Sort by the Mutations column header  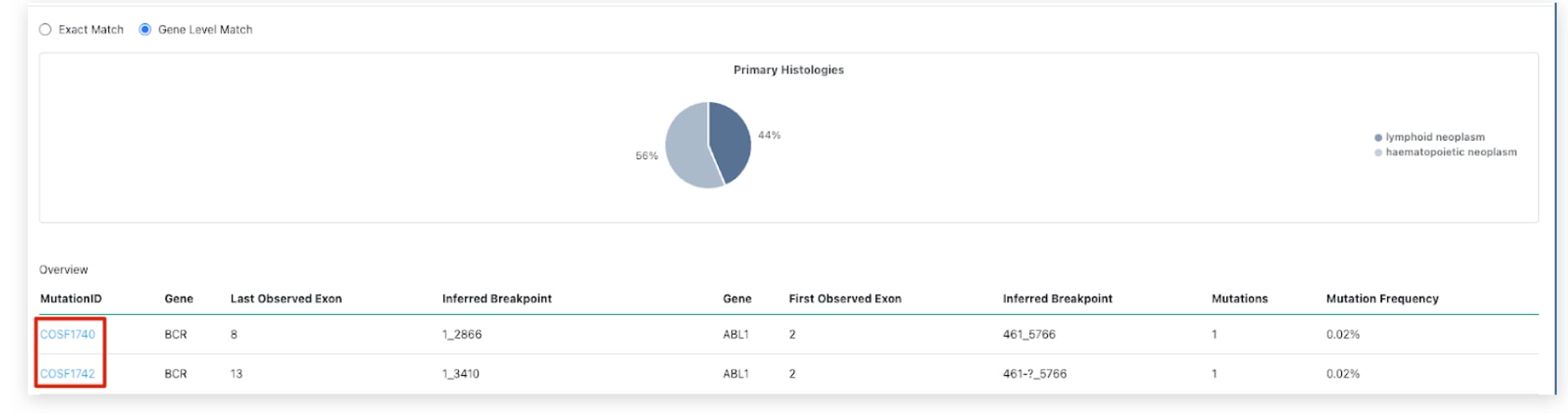pos(1239,299)
